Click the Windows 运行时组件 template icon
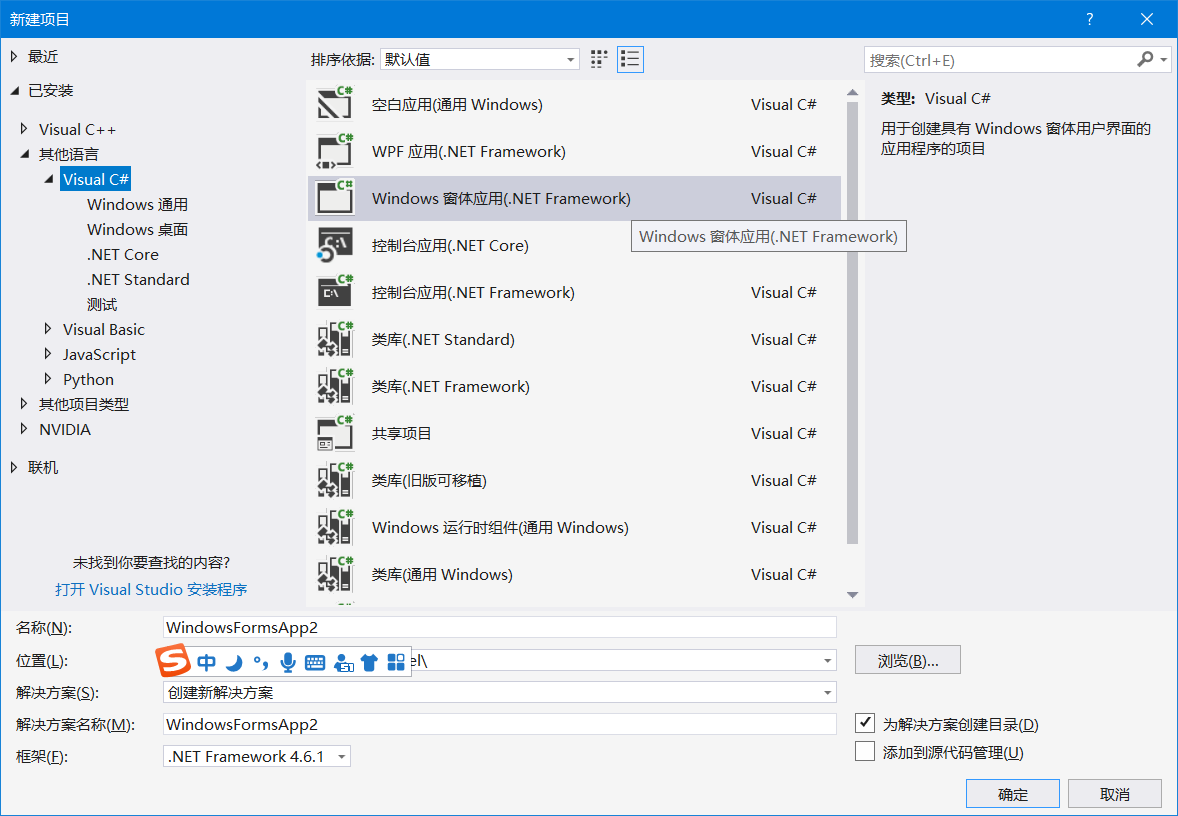1178x816 pixels. click(x=335, y=527)
